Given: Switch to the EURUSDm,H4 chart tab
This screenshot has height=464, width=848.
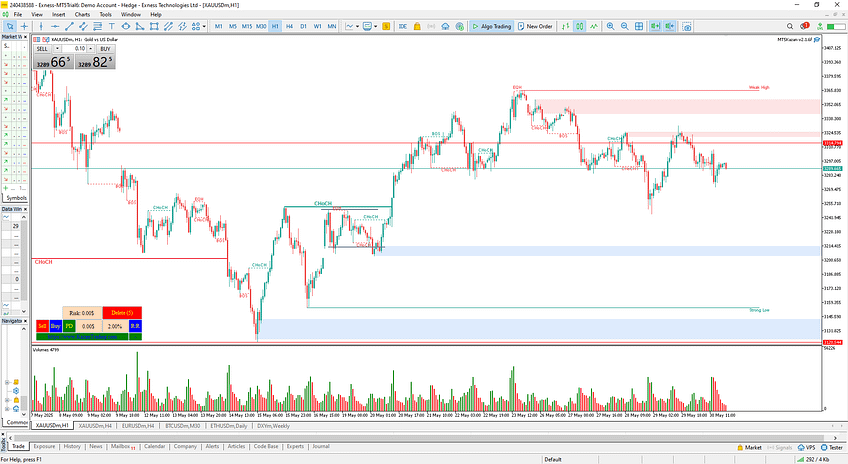Looking at the screenshot, I should pyautogui.click(x=131, y=425).
